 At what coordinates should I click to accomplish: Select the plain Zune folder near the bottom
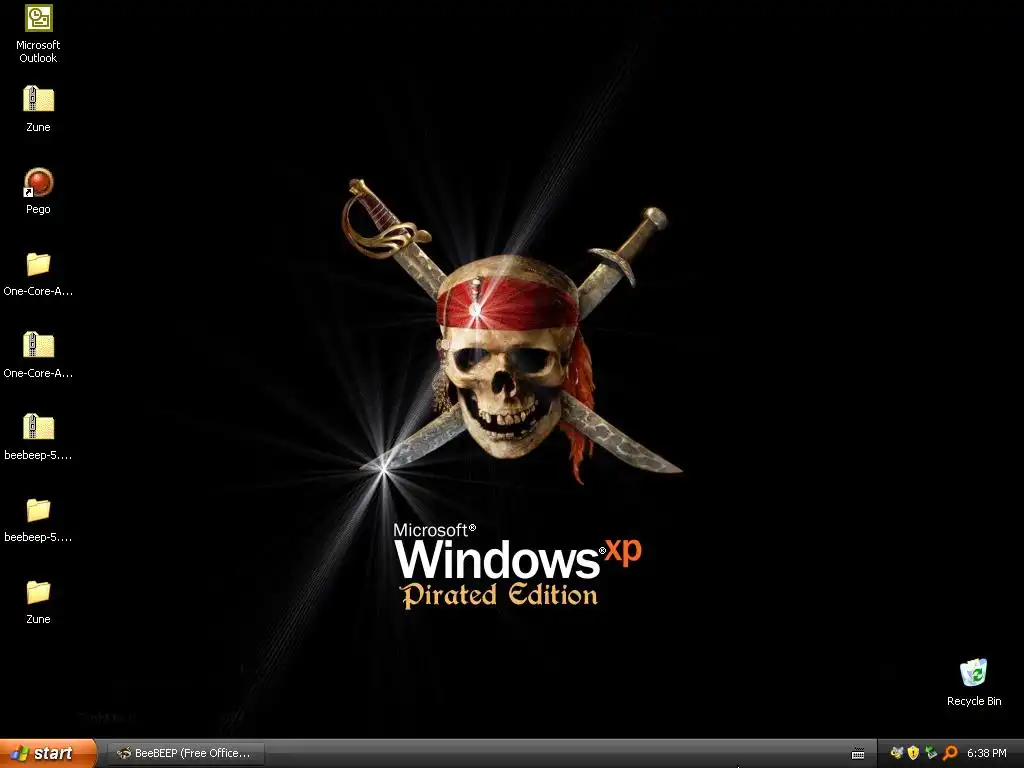38,592
